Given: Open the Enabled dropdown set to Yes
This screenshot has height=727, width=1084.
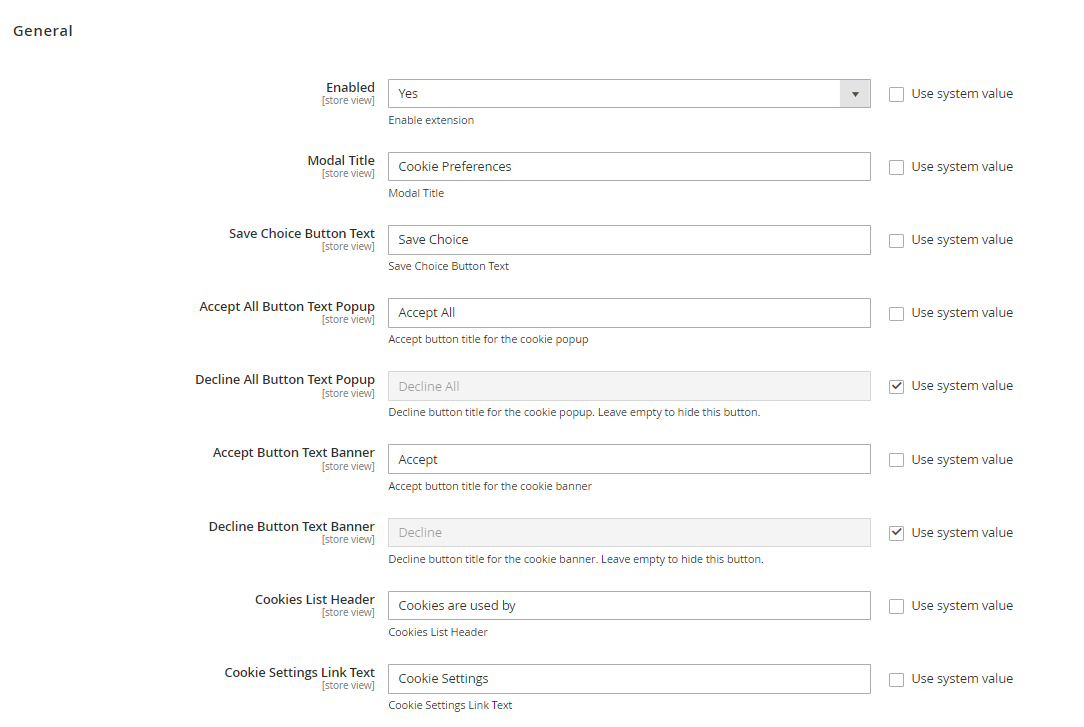Looking at the screenshot, I should [x=615, y=94].
